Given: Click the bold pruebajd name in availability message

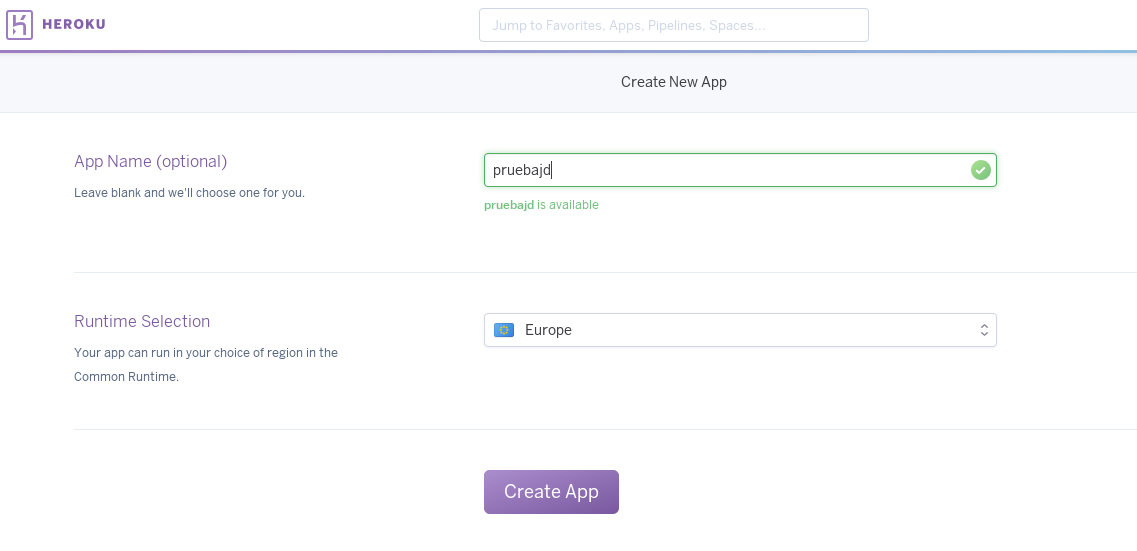Looking at the screenshot, I should [x=509, y=205].
